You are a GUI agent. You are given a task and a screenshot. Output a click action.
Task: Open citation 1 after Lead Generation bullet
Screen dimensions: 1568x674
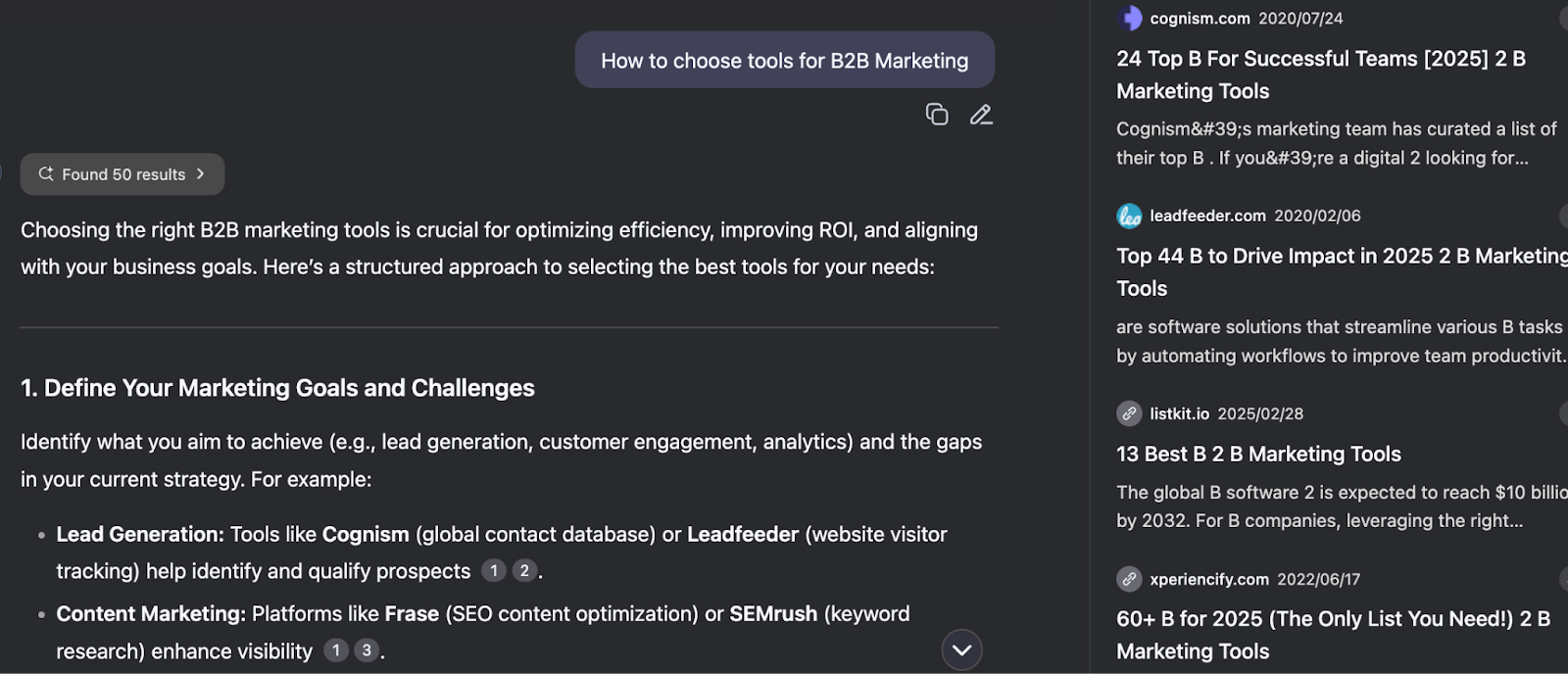494,570
